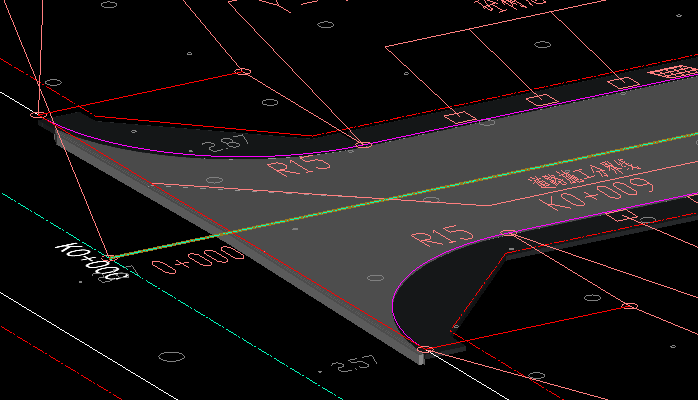Select the small ellipse left of 2.57

(x=172, y=355)
